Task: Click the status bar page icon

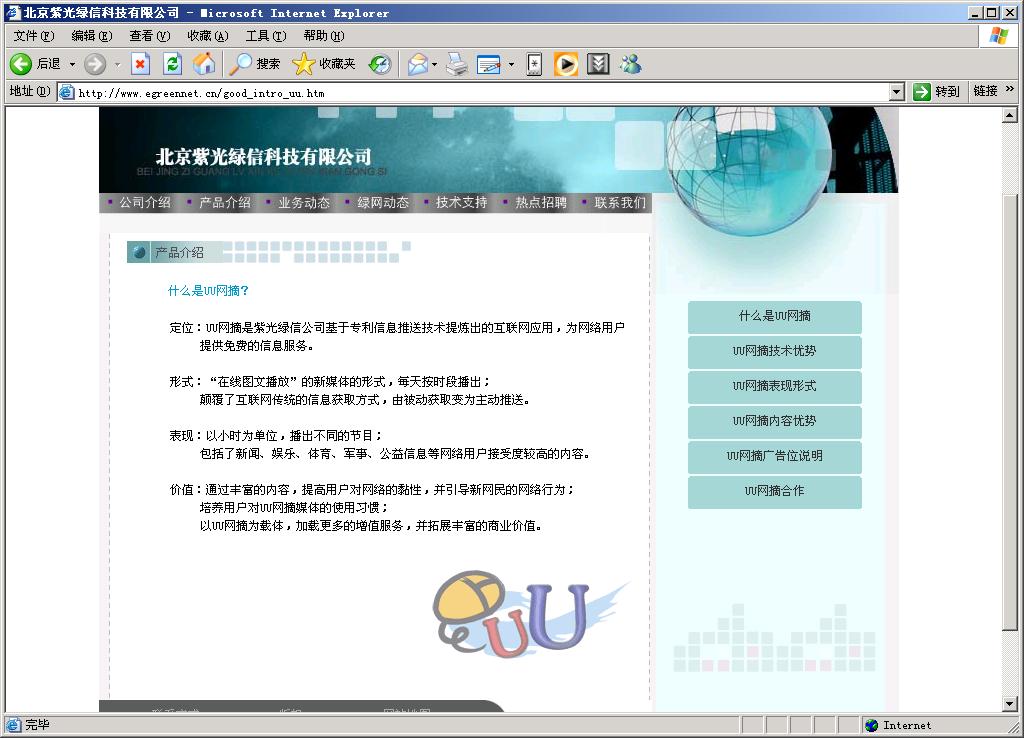Action: click(13, 724)
